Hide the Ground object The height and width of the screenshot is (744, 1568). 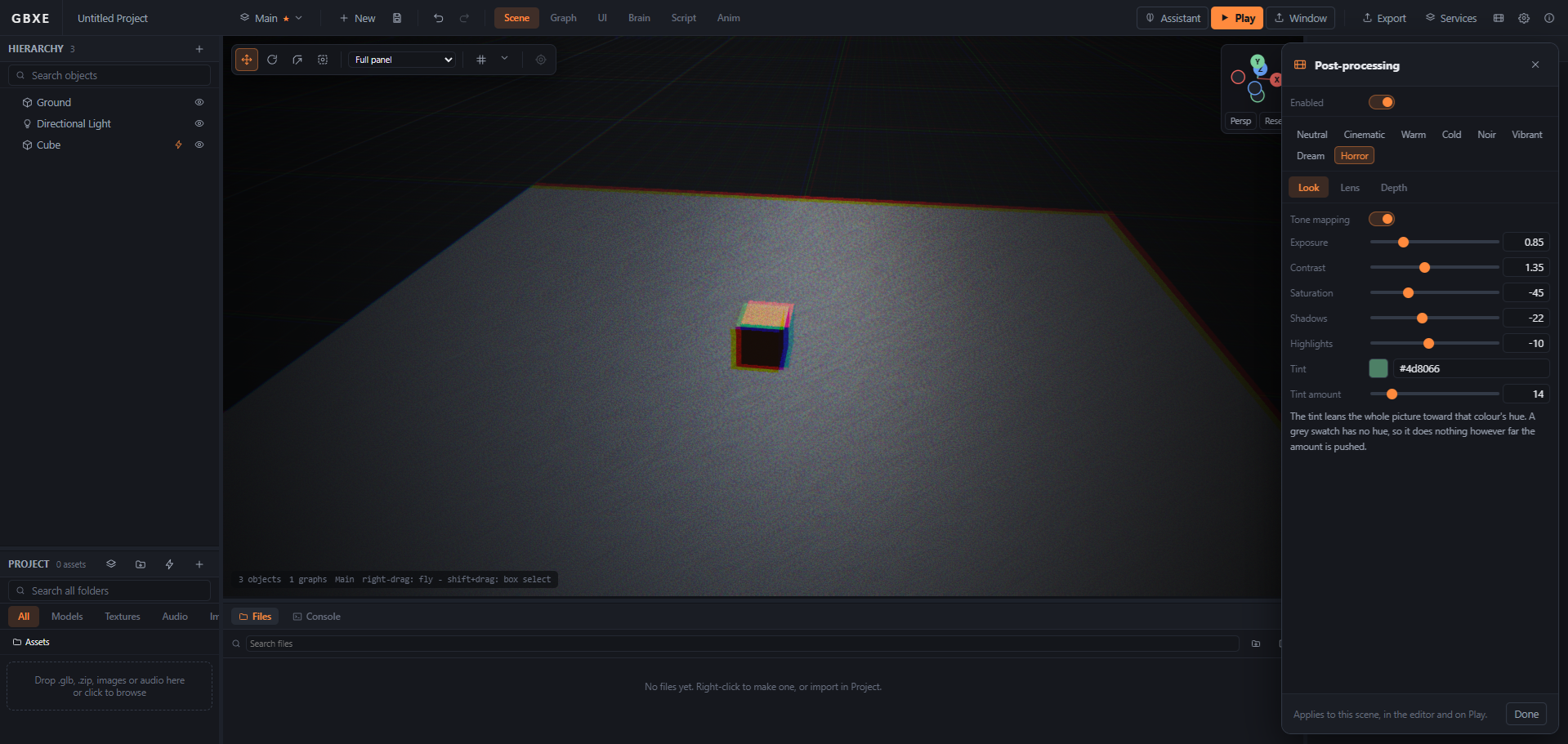coord(199,102)
